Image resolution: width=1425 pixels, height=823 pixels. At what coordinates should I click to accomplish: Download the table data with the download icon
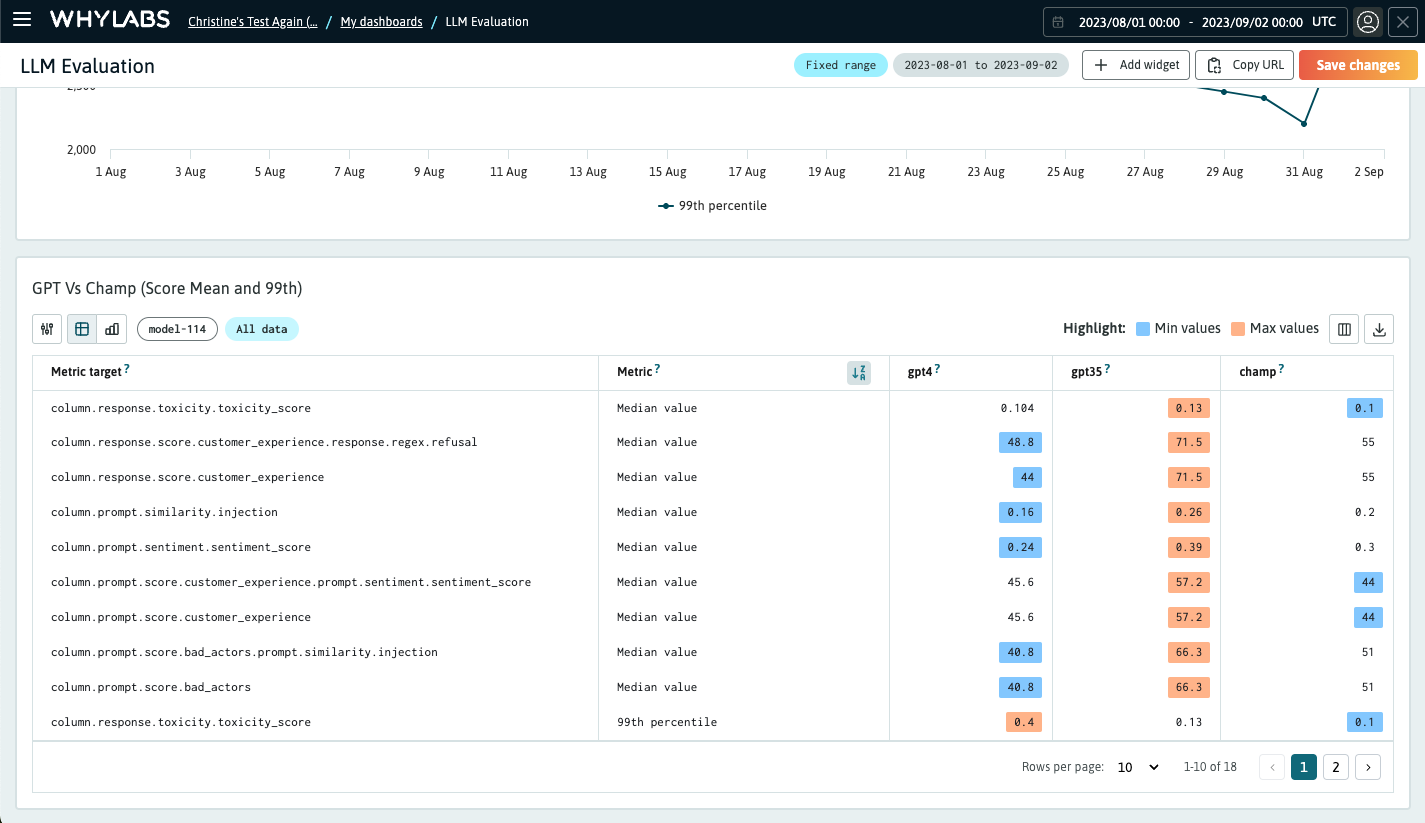(x=1378, y=328)
